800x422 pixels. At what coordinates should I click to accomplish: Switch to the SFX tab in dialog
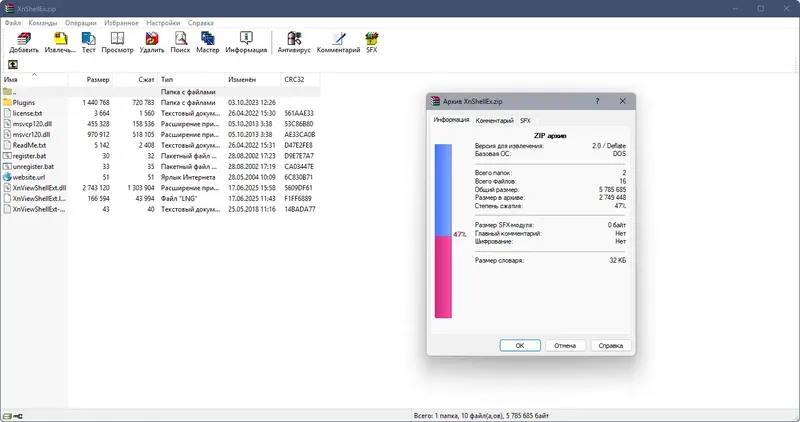click(x=525, y=121)
